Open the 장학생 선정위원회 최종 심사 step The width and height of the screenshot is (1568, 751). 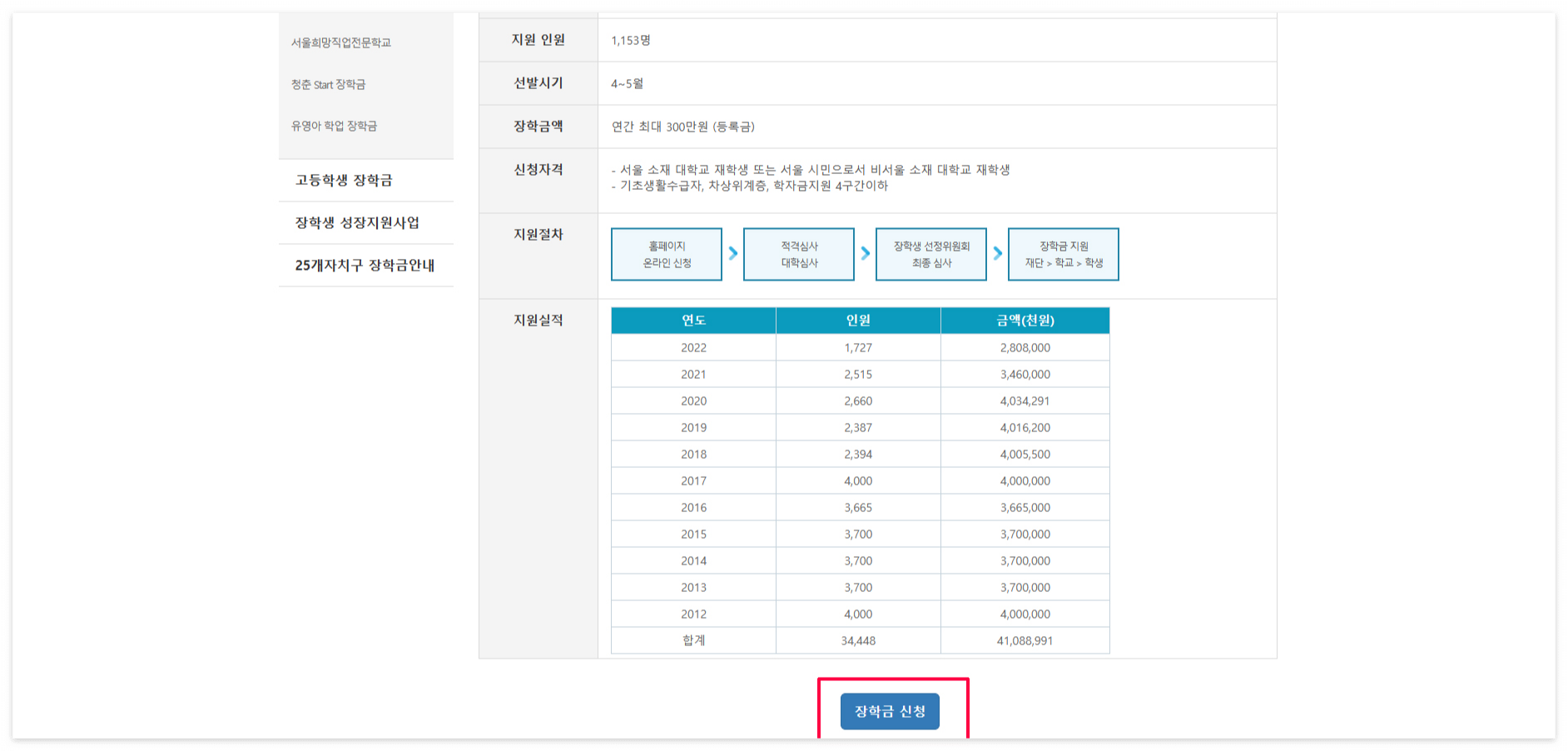point(930,254)
